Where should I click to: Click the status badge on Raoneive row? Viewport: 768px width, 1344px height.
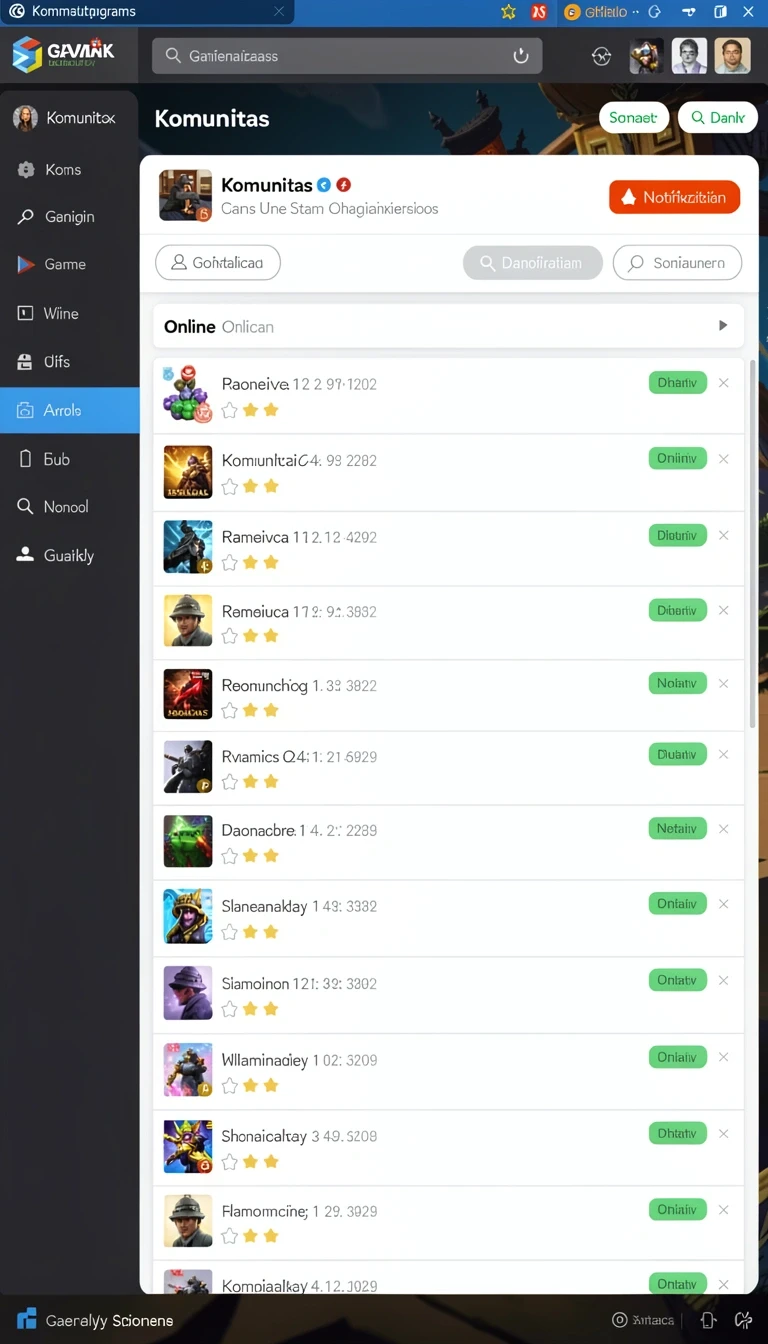(677, 383)
